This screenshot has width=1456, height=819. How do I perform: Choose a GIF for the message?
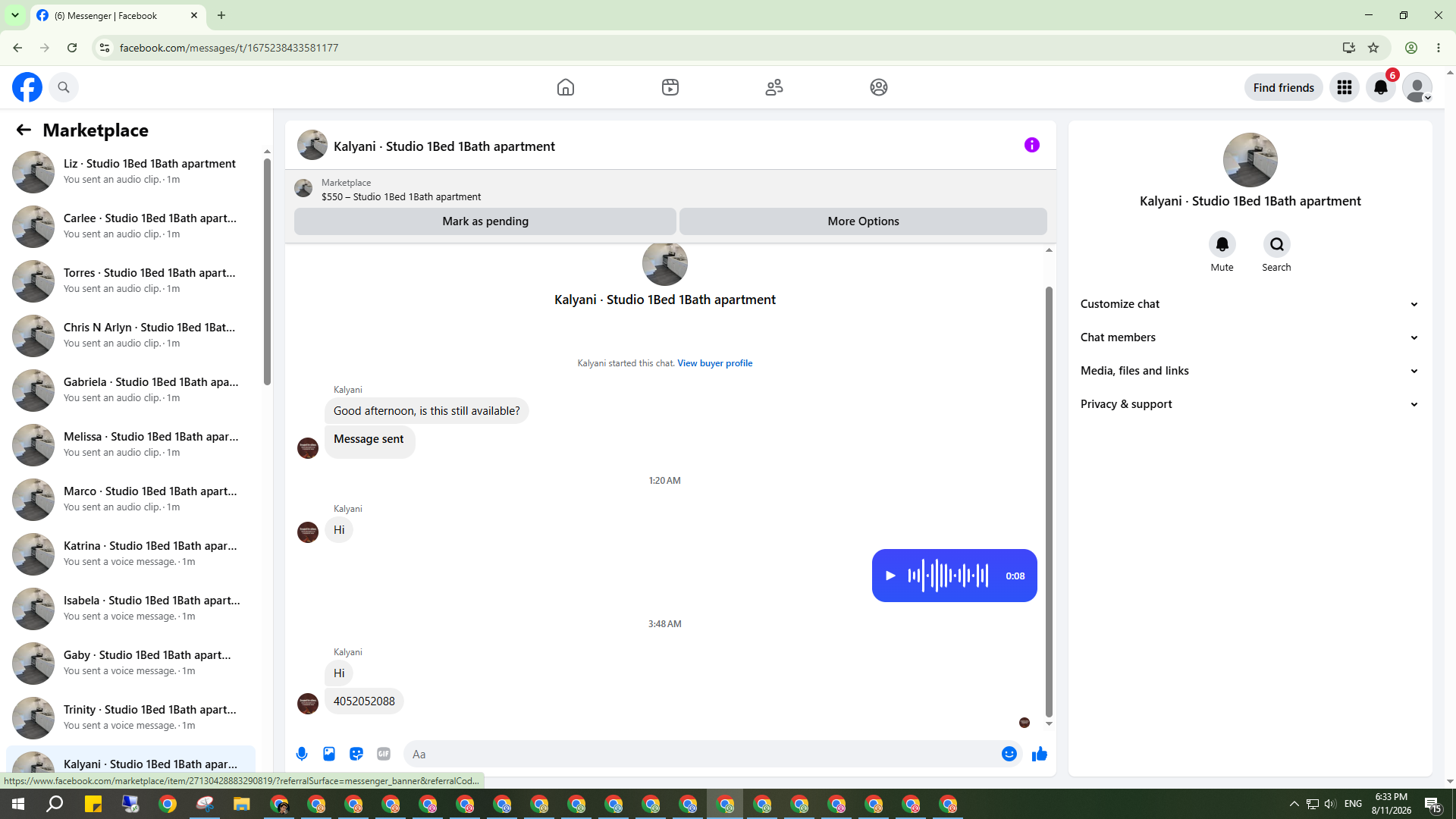pos(384,754)
